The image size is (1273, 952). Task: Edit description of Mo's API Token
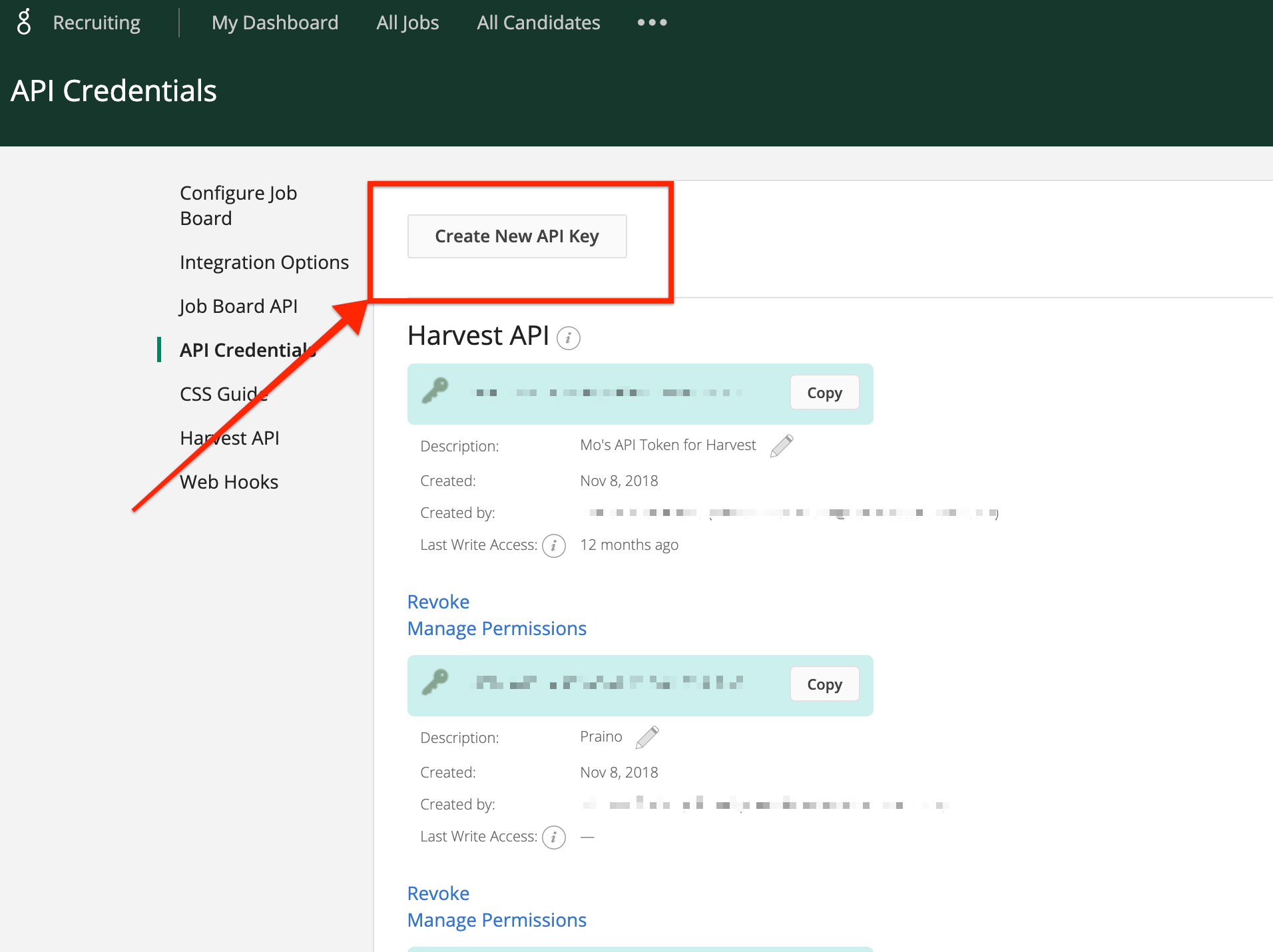tap(782, 445)
